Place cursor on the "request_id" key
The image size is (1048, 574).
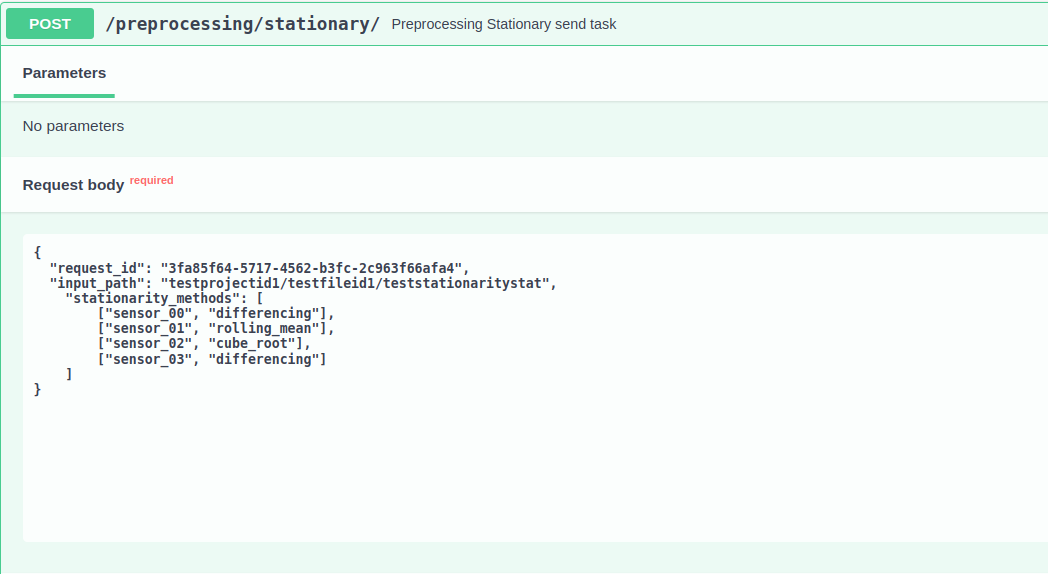95,268
